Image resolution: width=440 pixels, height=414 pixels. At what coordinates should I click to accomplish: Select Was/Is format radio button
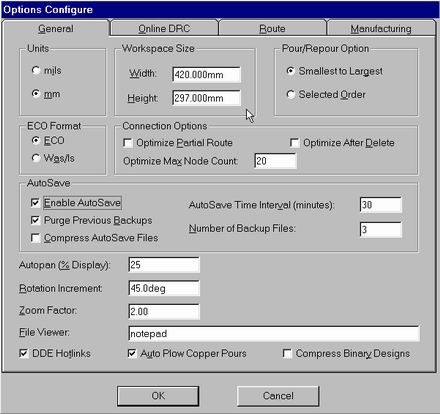(36, 158)
